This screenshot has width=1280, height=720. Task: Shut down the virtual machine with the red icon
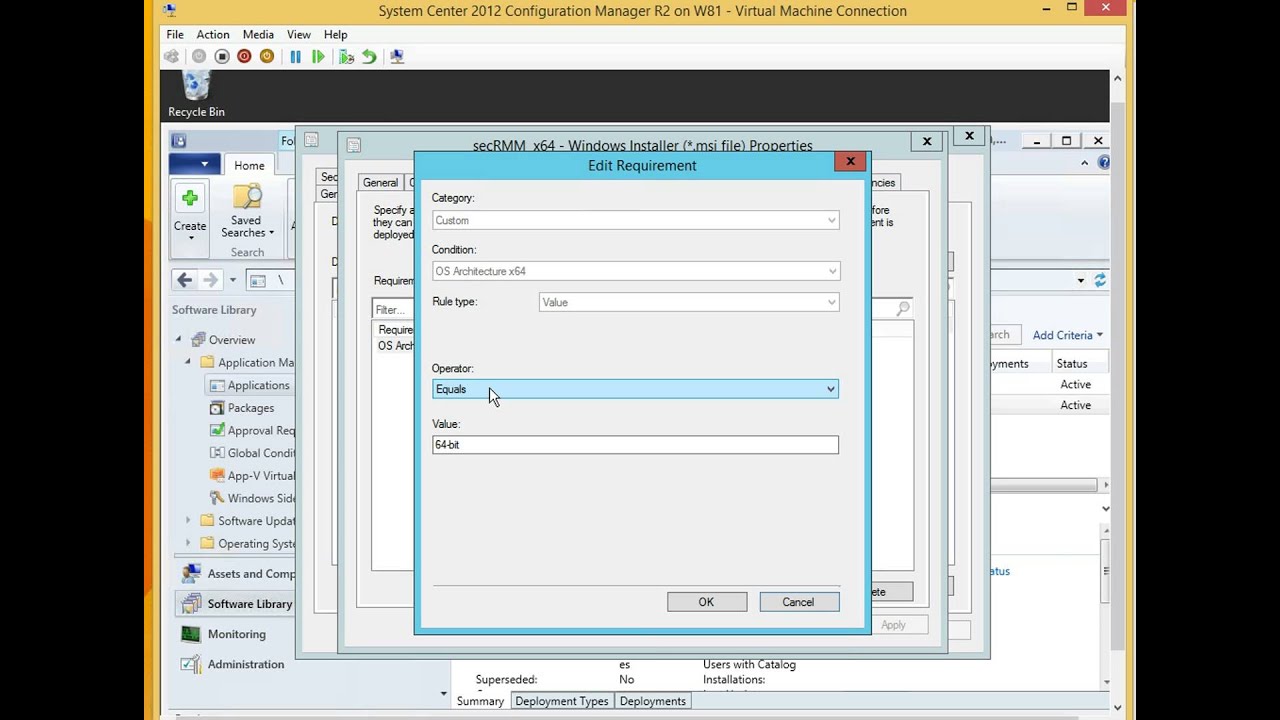(244, 57)
